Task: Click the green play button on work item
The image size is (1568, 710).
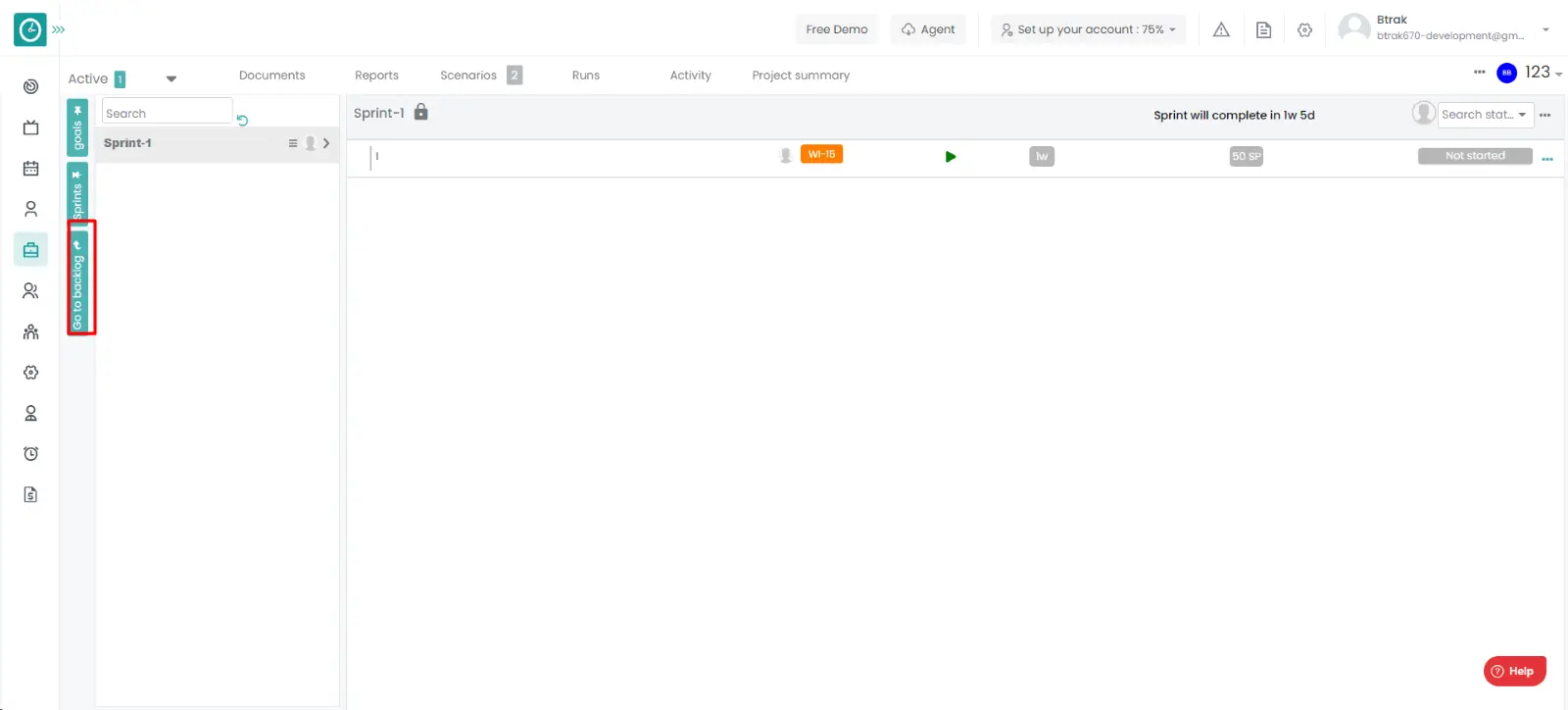Action: click(x=950, y=157)
